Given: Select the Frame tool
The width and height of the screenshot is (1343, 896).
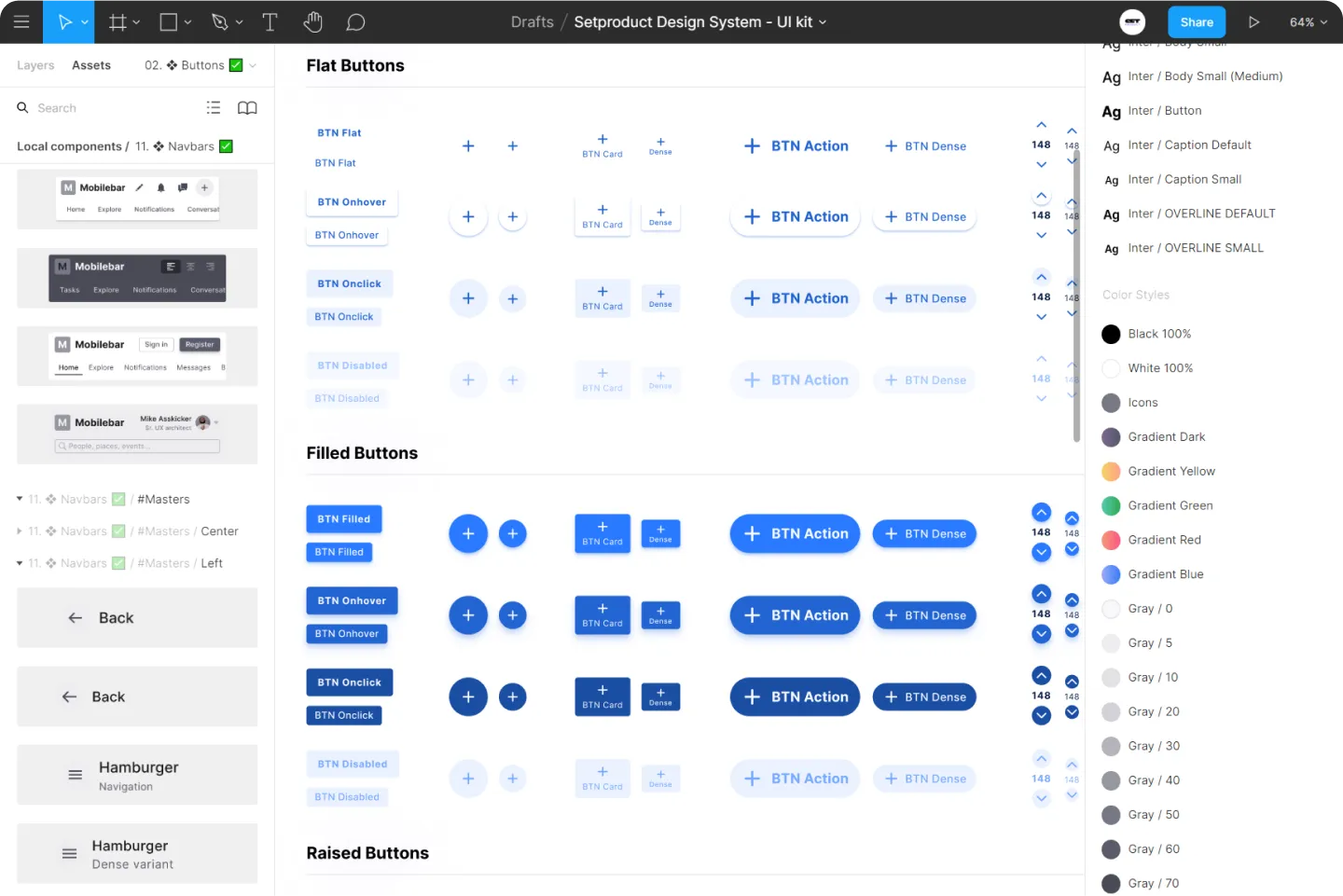Looking at the screenshot, I should pyautogui.click(x=118, y=21).
